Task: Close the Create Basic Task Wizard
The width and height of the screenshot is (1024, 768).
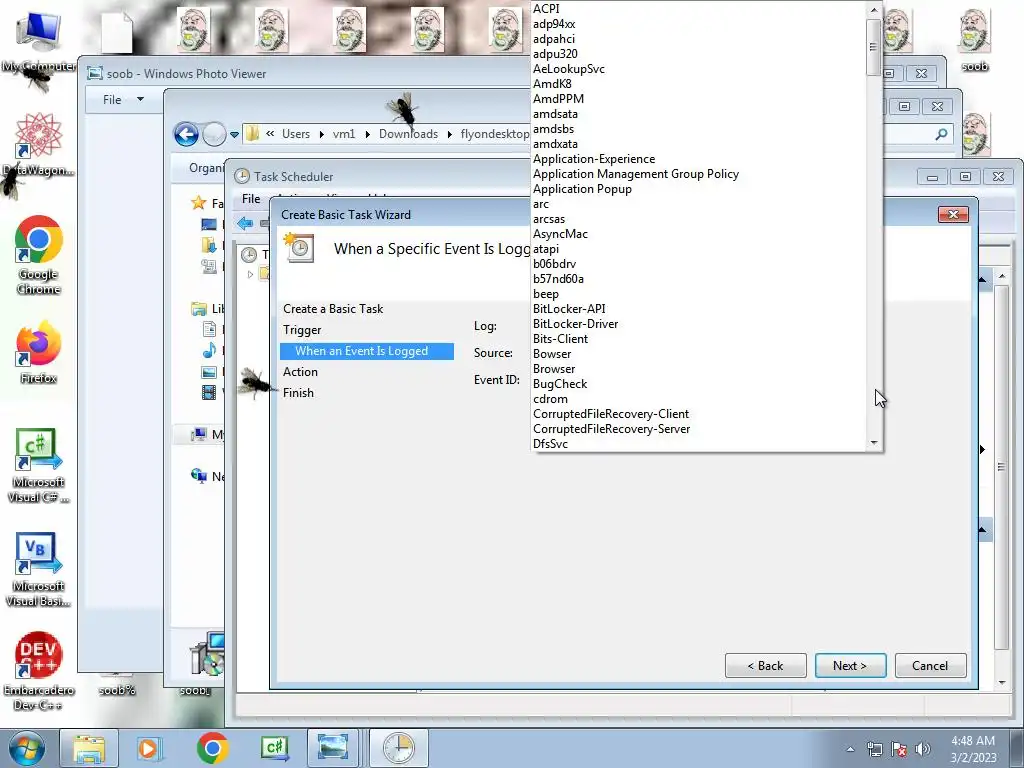Action: pos(953,214)
